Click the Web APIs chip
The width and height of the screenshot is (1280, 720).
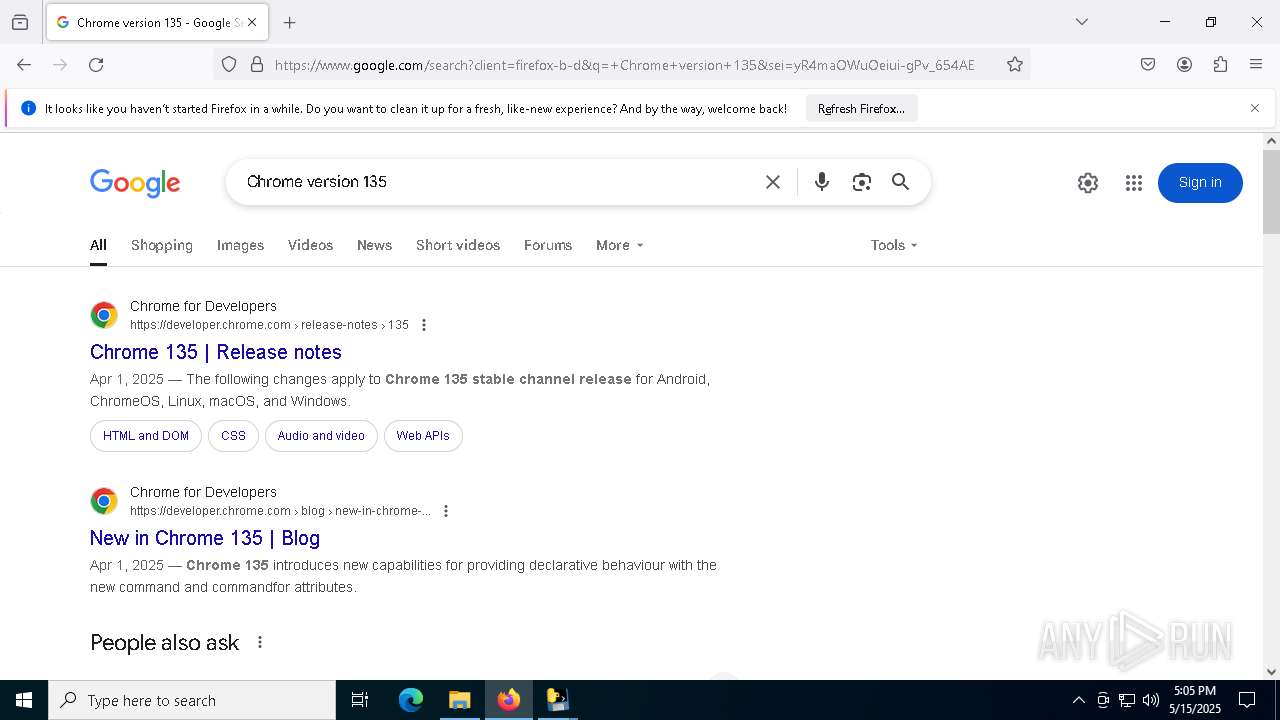(x=423, y=436)
